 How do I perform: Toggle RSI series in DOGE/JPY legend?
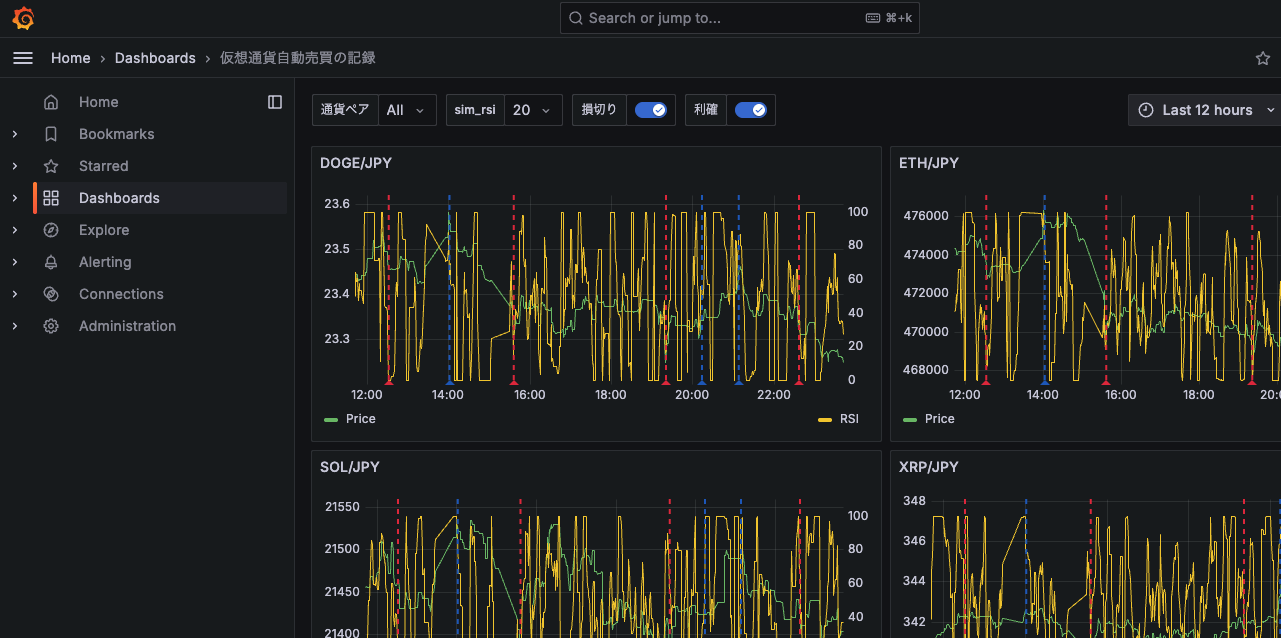point(849,419)
